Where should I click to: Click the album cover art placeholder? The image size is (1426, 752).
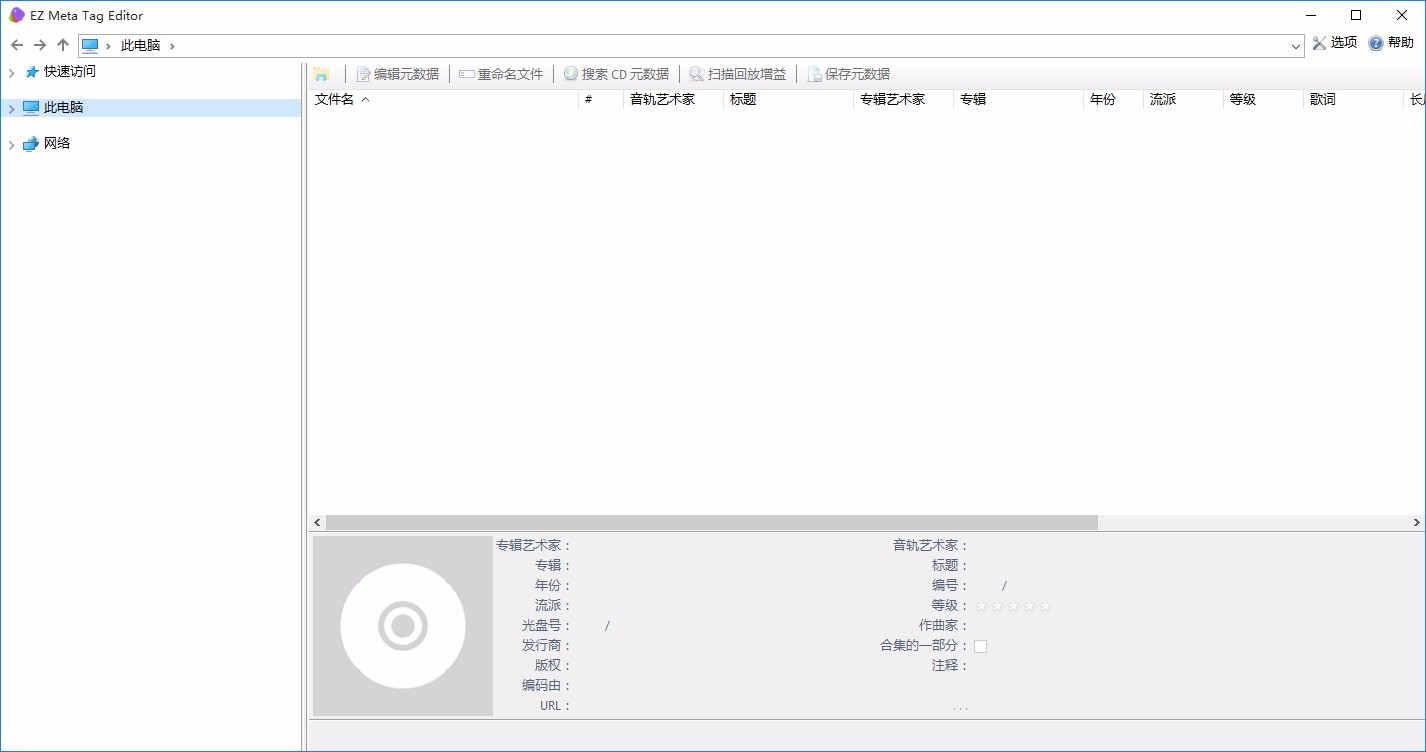(x=403, y=626)
